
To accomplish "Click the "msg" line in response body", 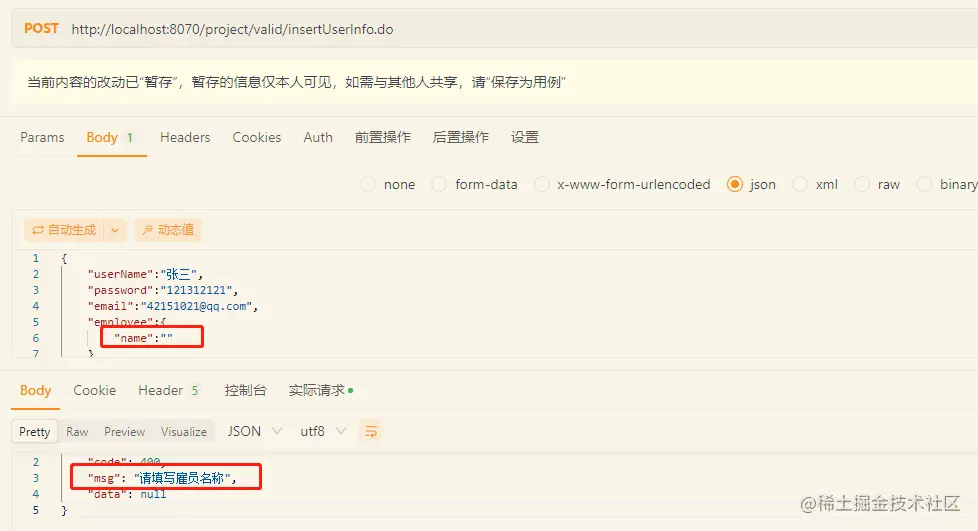I will [x=162, y=478].
